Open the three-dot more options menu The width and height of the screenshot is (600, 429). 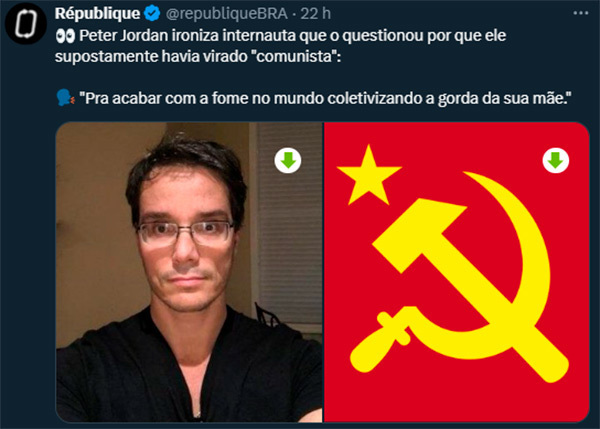pos(580,13)
